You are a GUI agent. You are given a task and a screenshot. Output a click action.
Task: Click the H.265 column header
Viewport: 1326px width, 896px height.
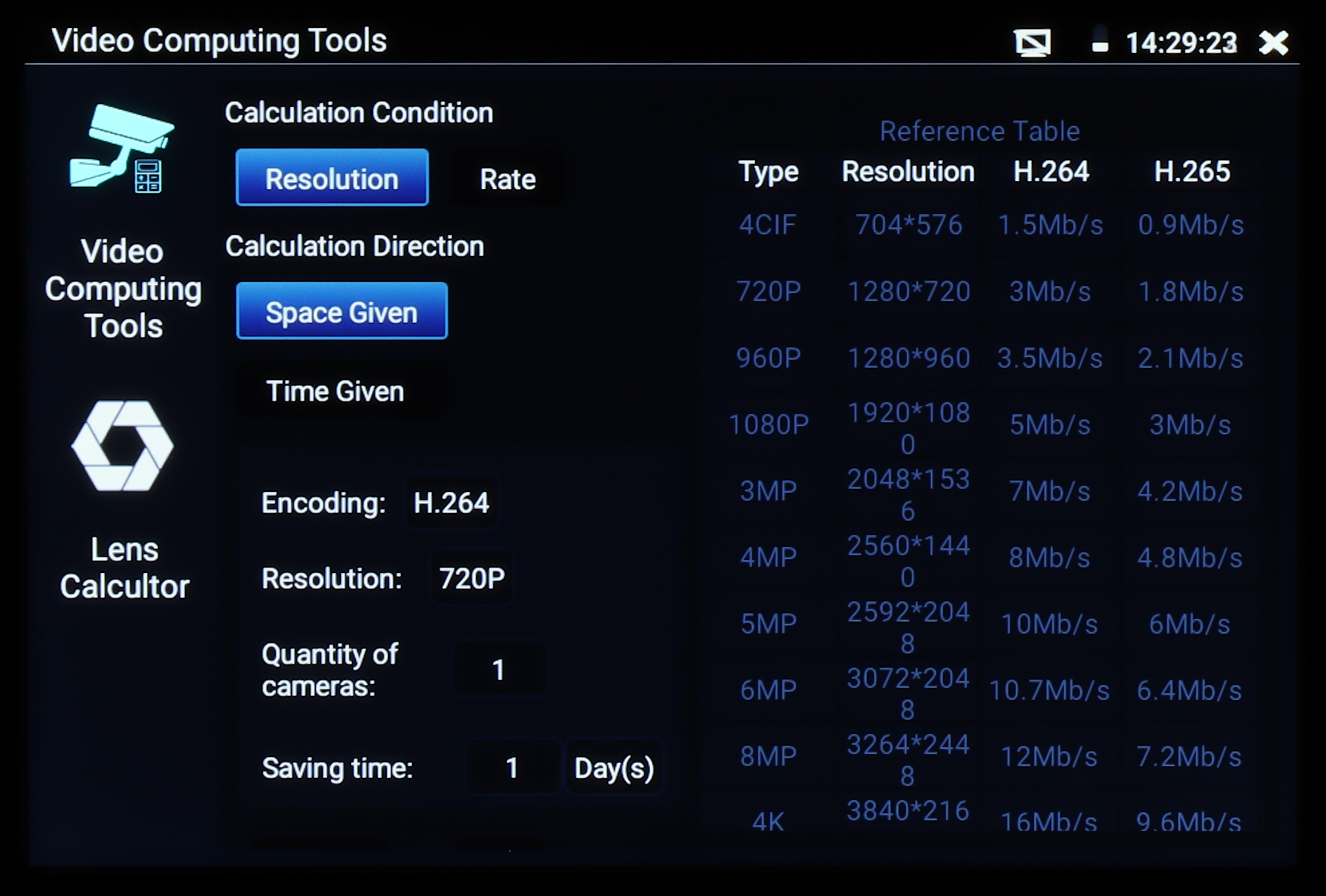pyautogui.click(x=1192, y=171)
